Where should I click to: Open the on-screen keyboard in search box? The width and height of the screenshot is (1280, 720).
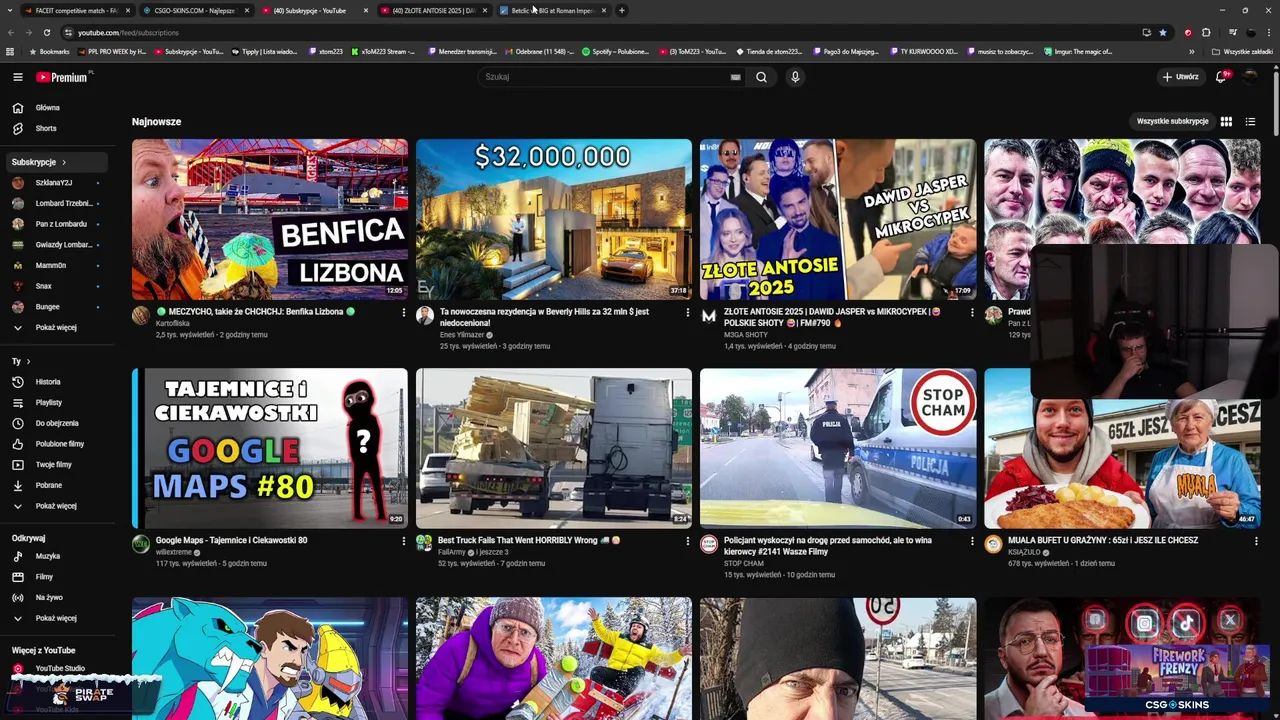(x=735, y=77)
